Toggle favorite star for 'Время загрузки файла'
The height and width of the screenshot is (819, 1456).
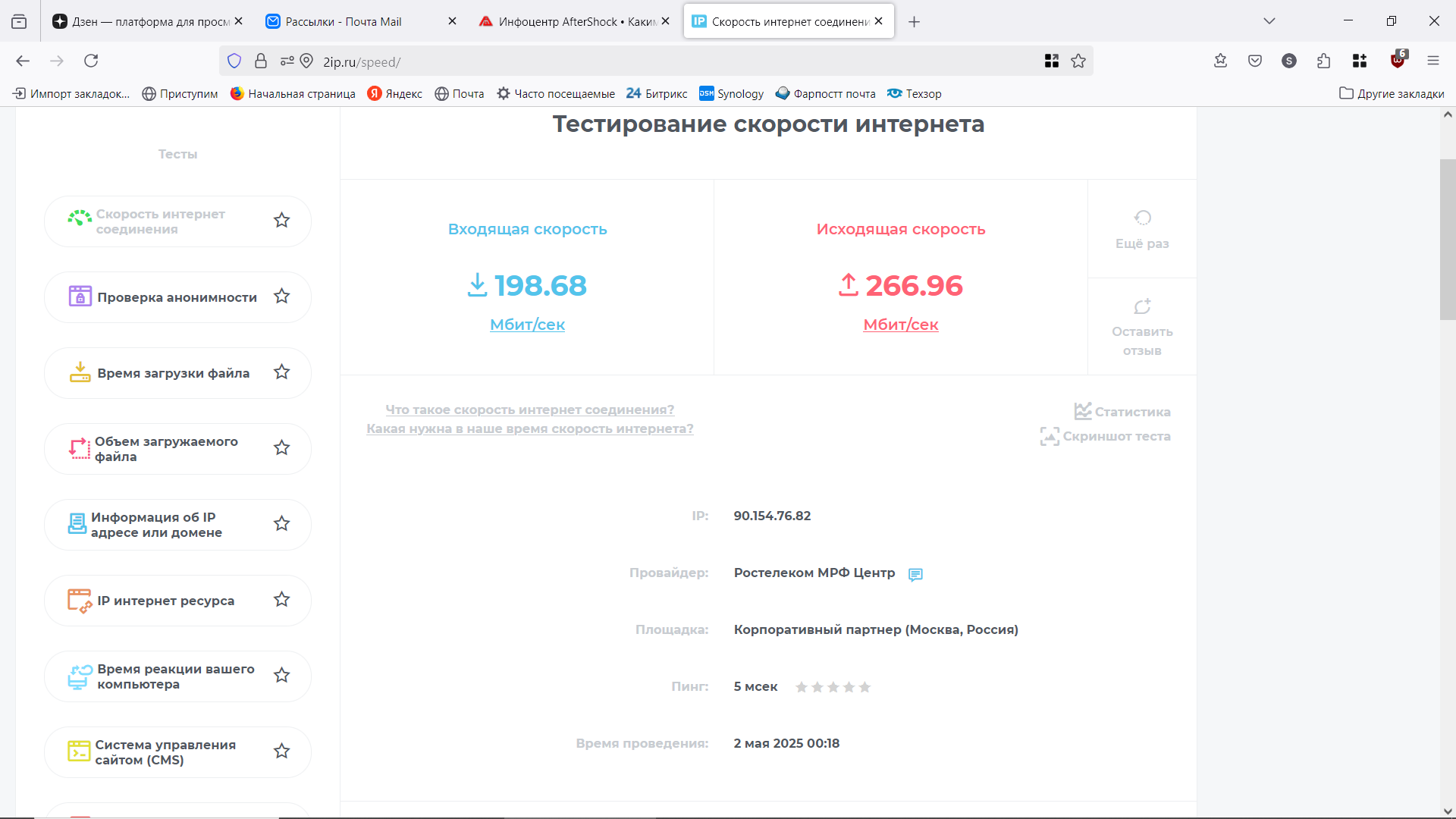pyautogui.click(x=281, y=372)
